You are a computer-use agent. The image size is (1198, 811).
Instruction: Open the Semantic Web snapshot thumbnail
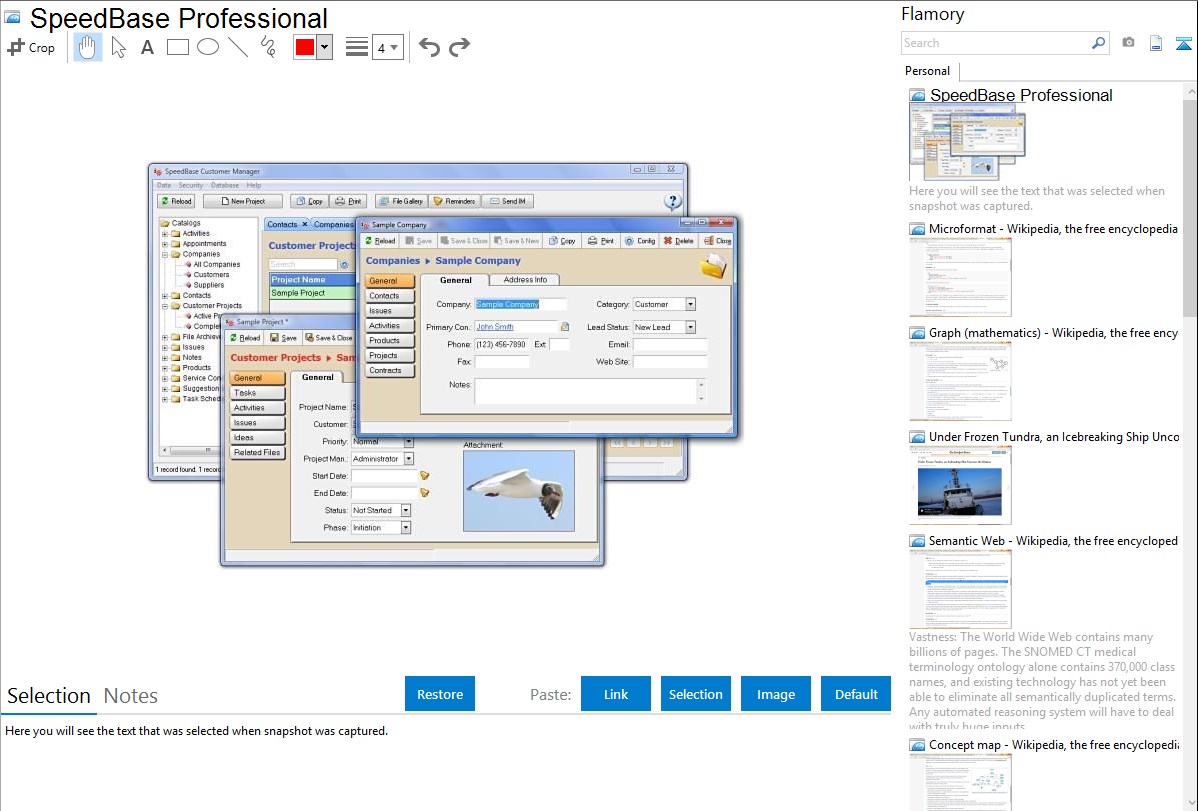960,589
